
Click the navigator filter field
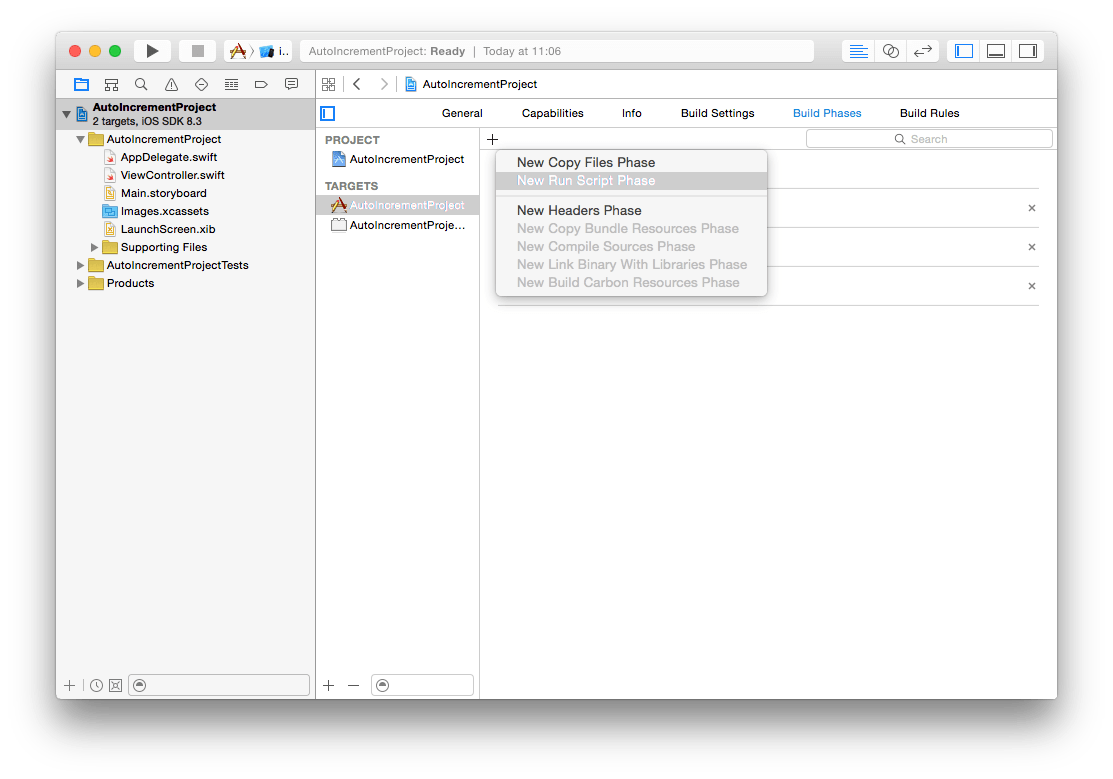[x=219, y=685]
